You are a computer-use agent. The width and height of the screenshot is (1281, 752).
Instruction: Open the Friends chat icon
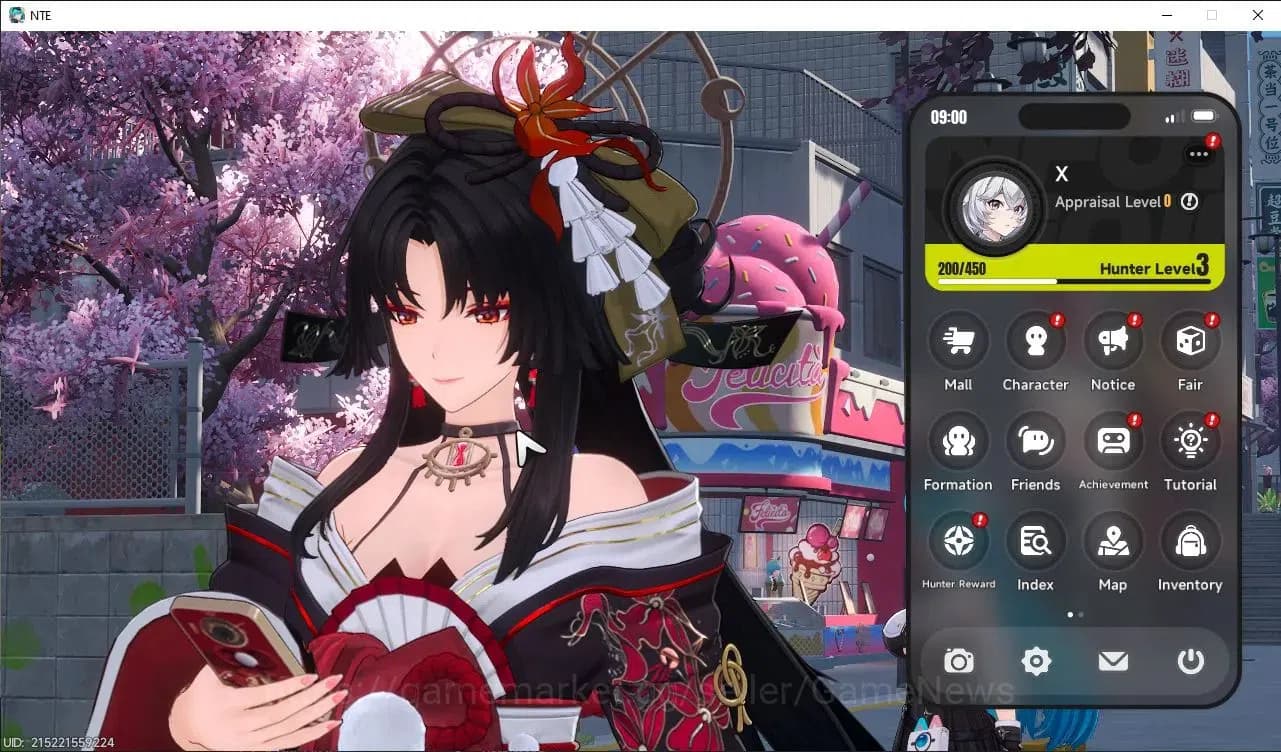(1035, 441)
